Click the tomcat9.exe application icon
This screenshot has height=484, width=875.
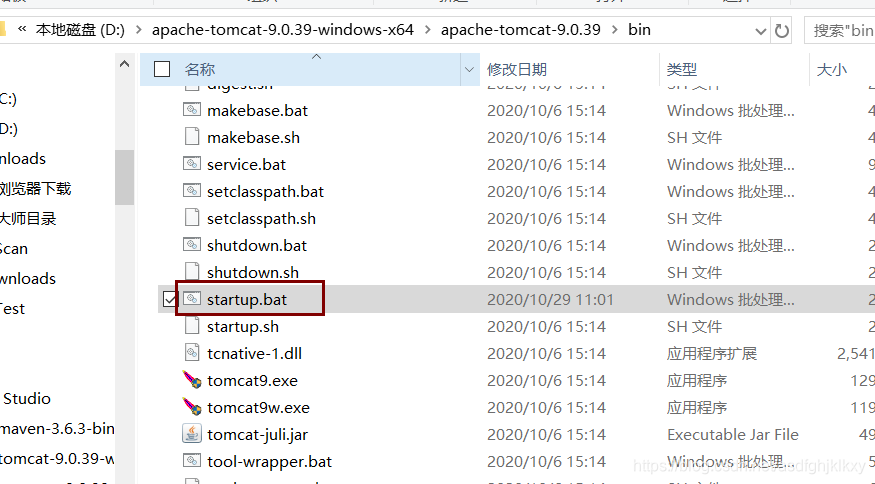coord(192,380)
